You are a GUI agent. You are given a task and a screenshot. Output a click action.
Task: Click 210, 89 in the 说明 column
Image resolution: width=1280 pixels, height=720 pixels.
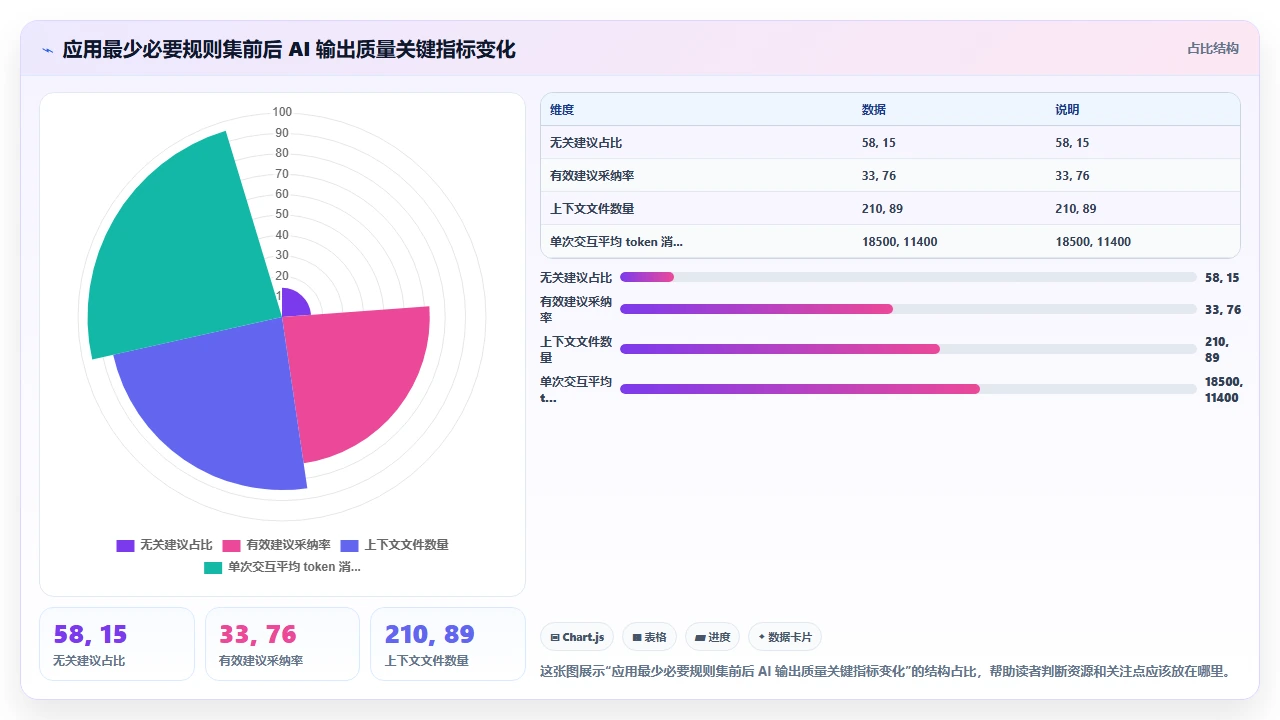(x=1076, y=209)
